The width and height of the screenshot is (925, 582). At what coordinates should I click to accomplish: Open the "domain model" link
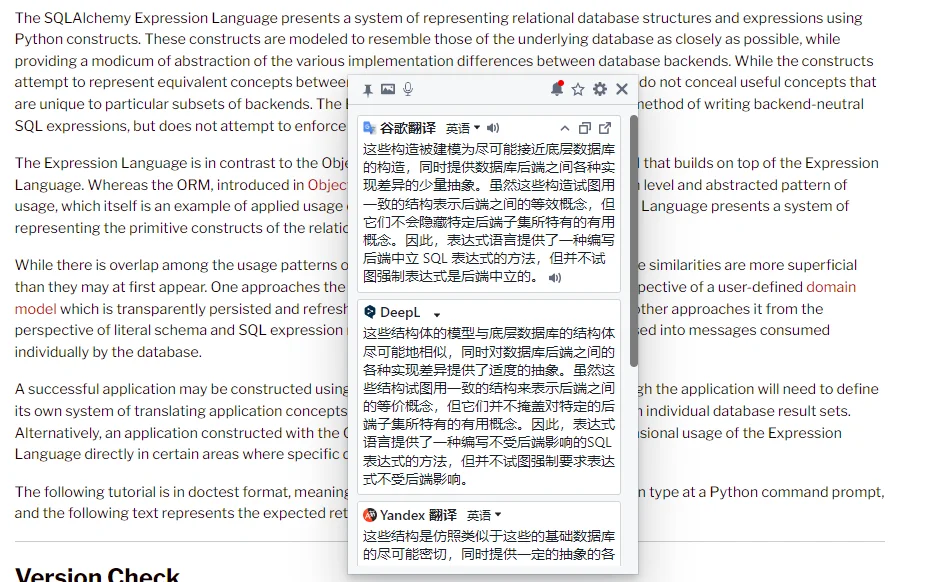point(831,287)
